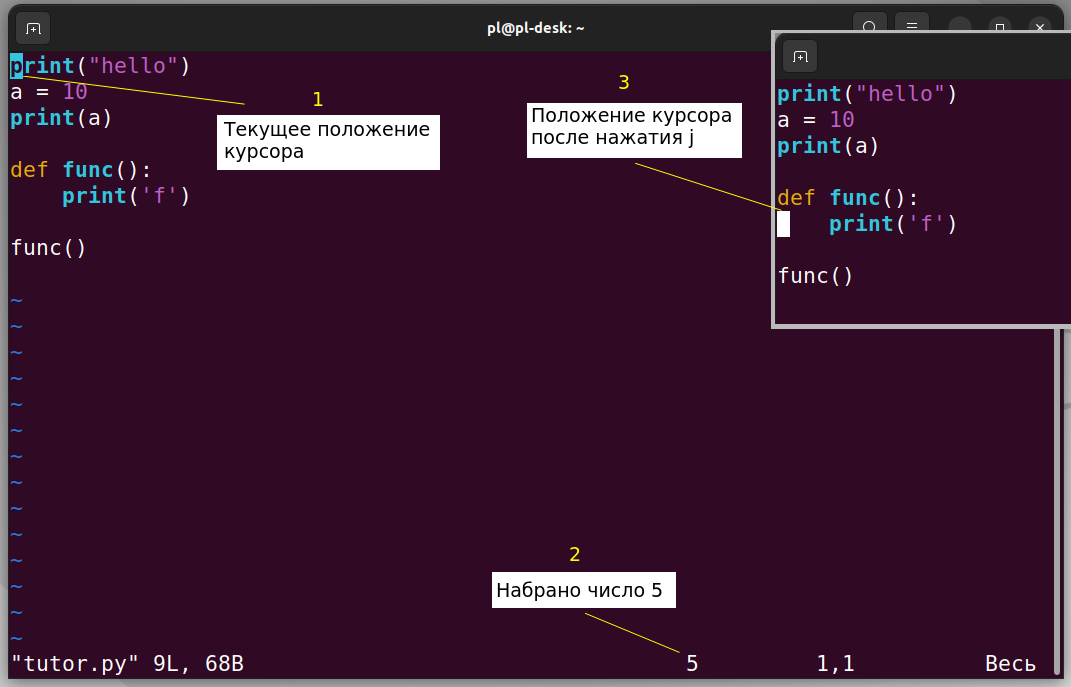
Task: Close the main terminal window
Action: [x=1040, y=28]
